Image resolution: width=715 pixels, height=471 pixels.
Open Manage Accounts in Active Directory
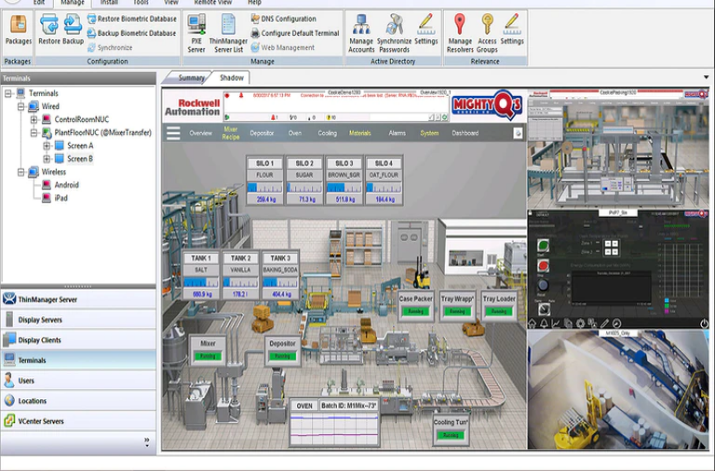click(361, 33)
